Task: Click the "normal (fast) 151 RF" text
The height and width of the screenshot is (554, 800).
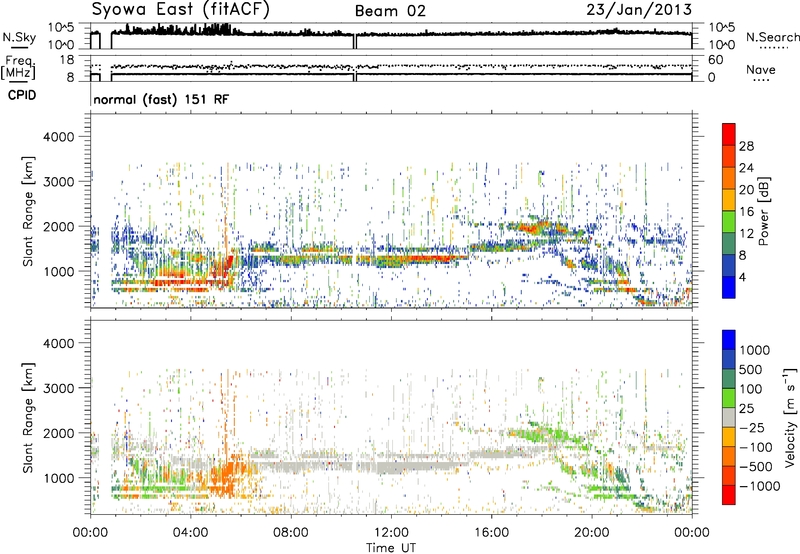Action: coord(161,99)
